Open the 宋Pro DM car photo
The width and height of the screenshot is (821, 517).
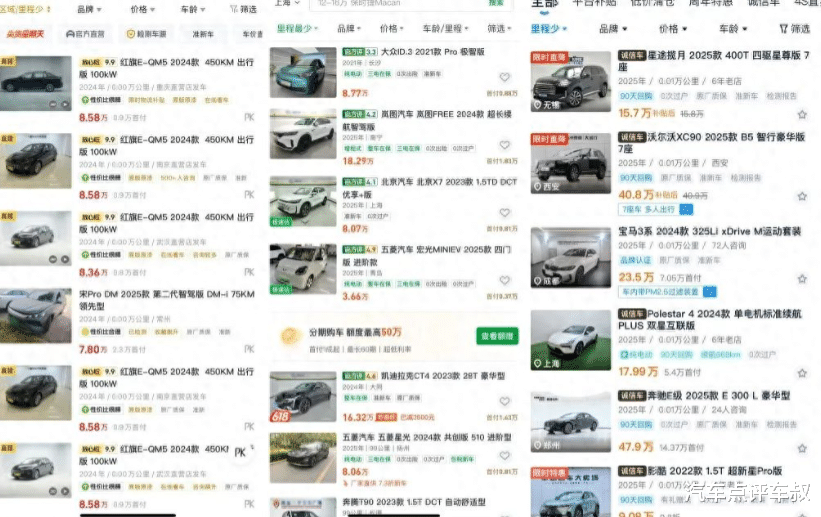(36, 316)
